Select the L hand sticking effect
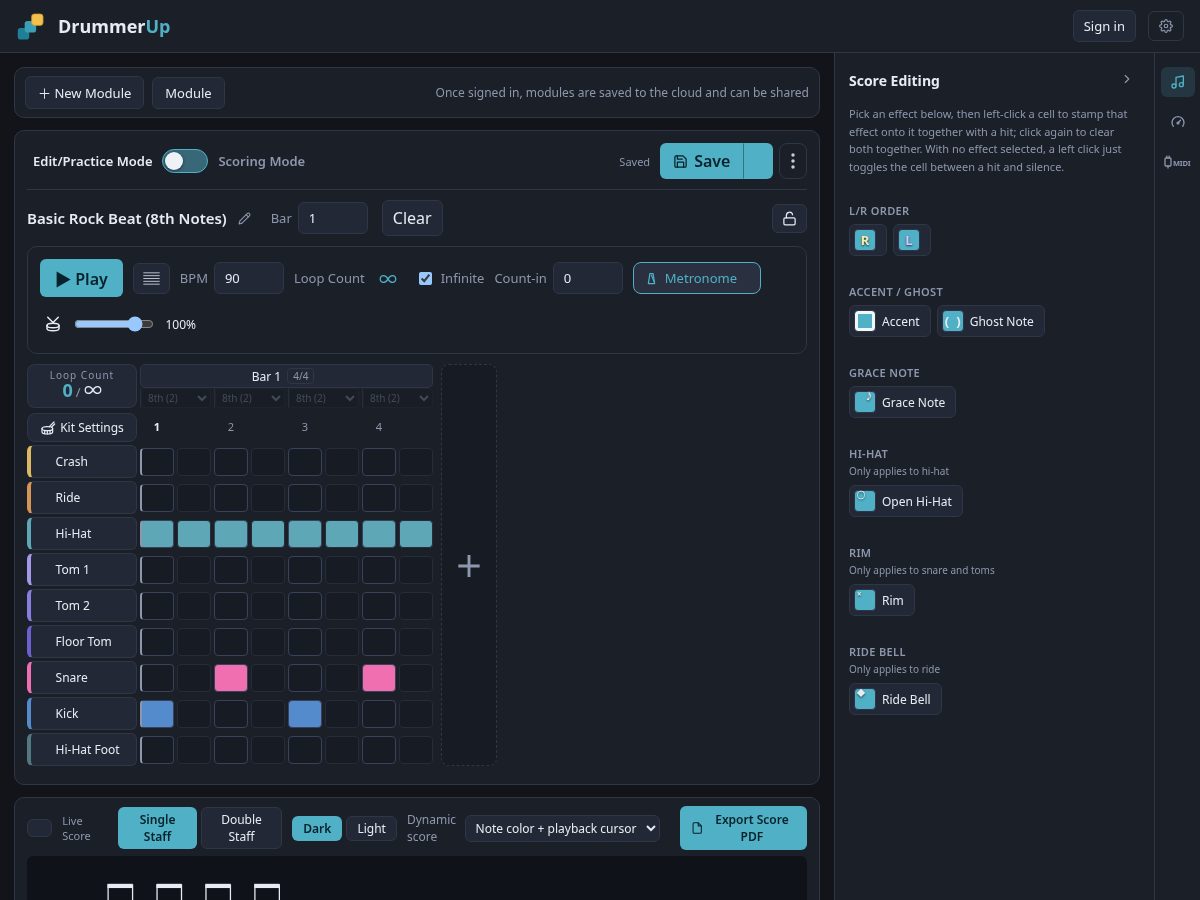 point(911,240)
